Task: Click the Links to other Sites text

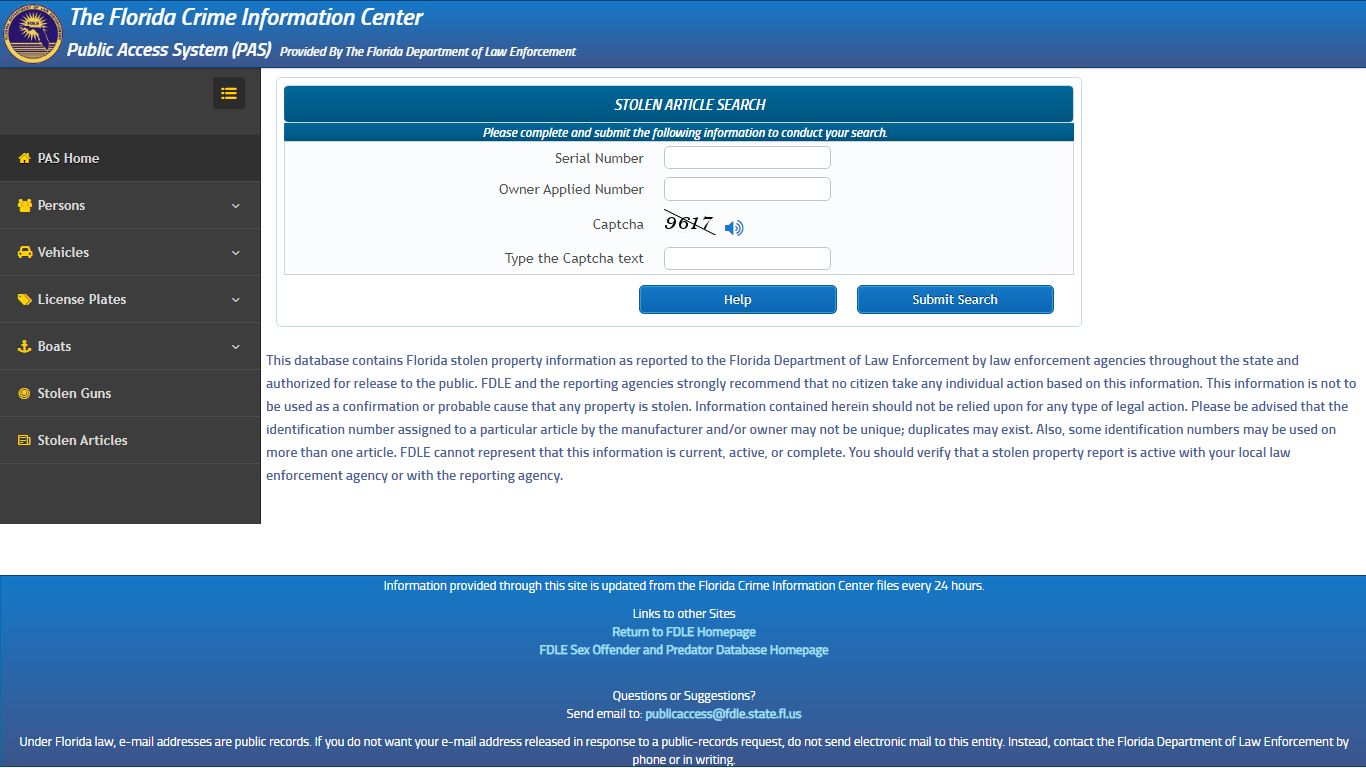Action: coord(684,614)
